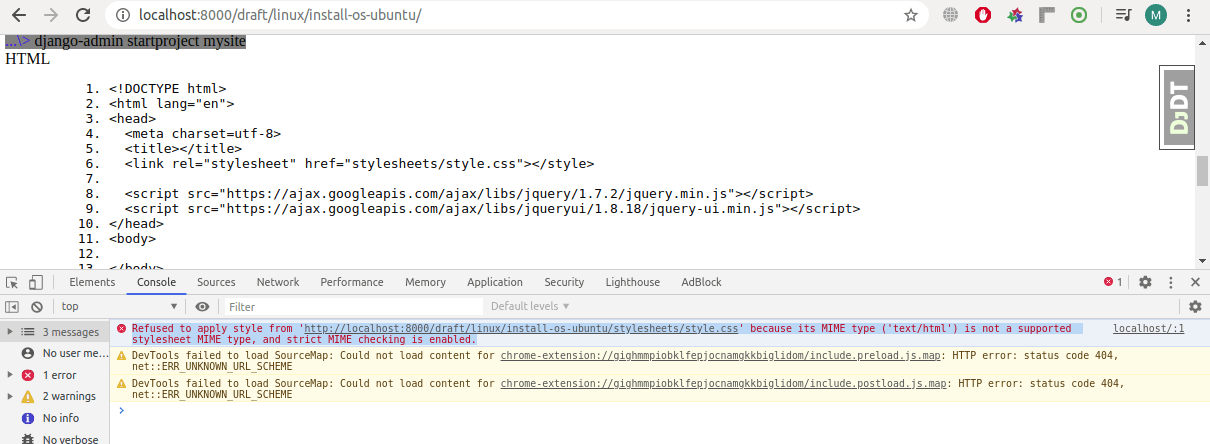Bookmark this page with the star icon
1210x444 pixels.
(911, 15)
